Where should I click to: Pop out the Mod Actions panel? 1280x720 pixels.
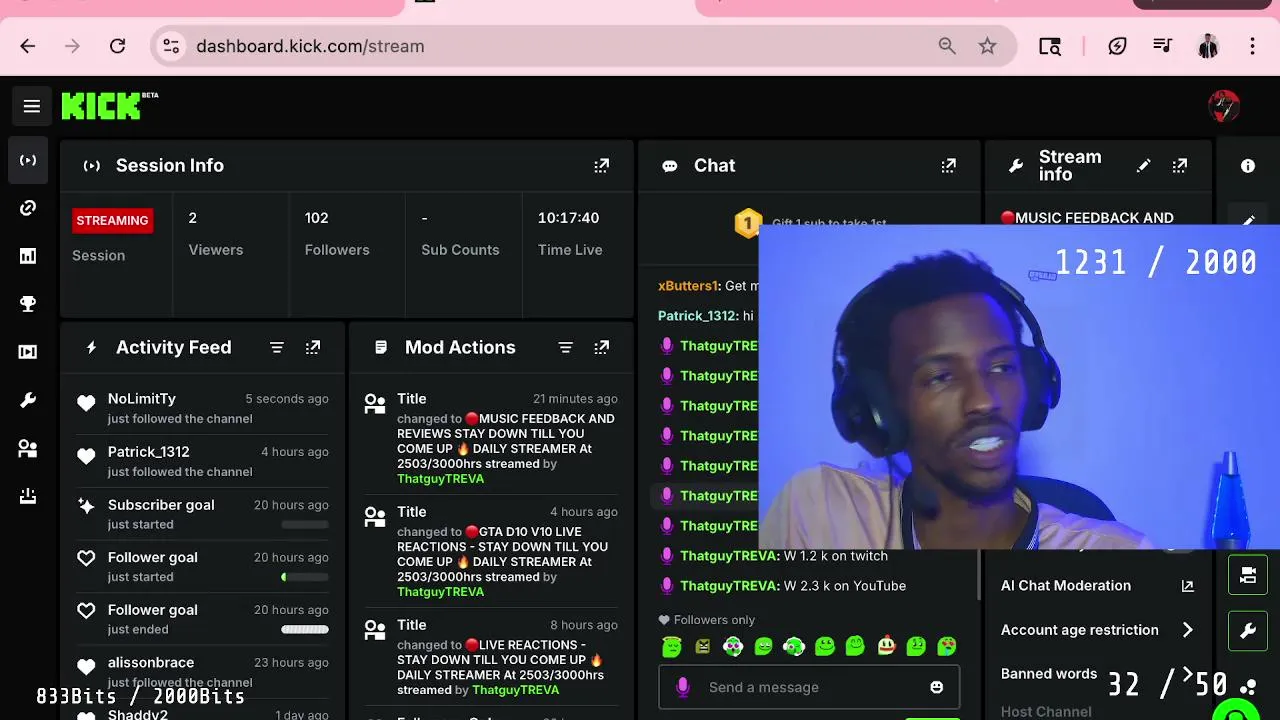click(602, 347)
